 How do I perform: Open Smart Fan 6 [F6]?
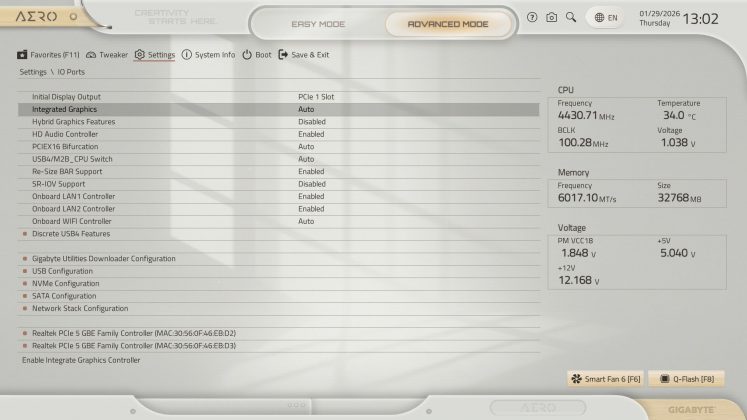tap(606, 379)
